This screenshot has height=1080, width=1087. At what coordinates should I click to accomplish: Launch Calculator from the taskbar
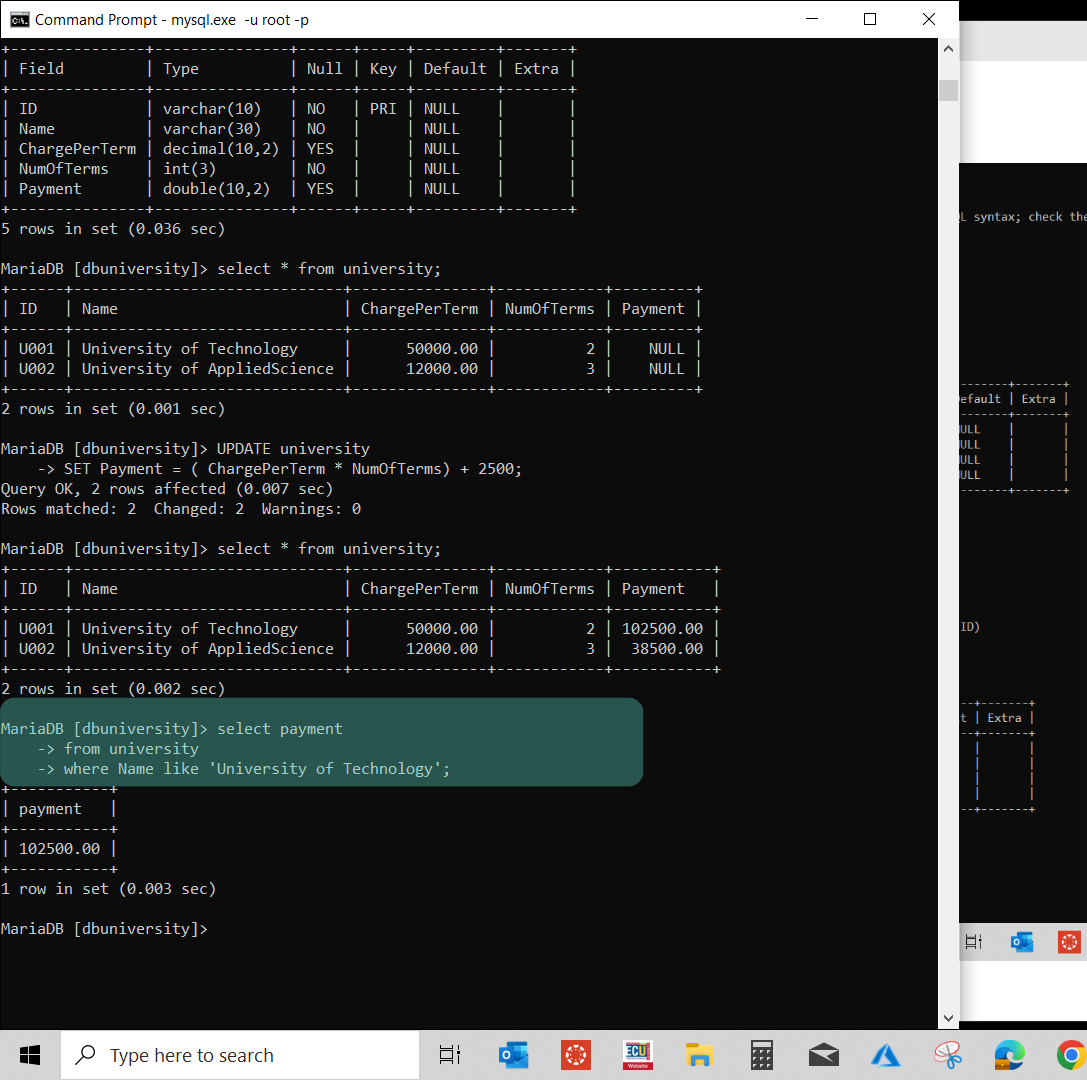click(x=761, y=1054)
